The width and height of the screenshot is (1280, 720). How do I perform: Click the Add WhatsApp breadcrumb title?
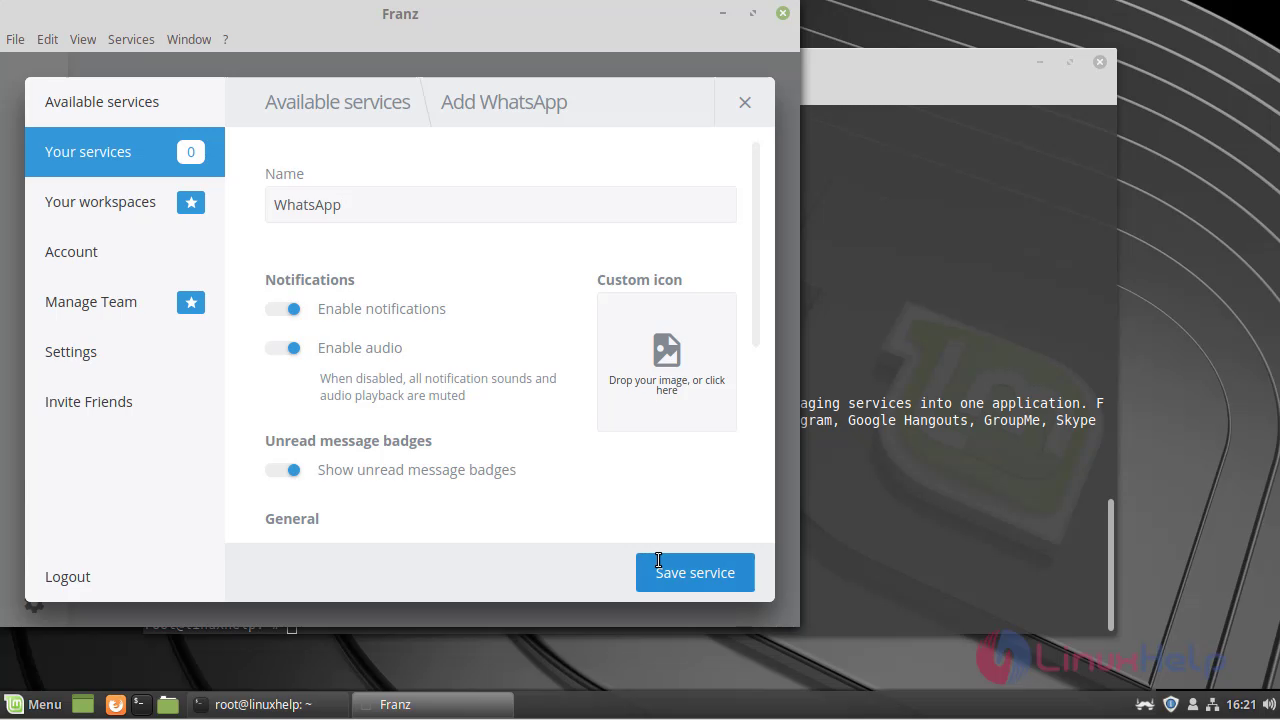tap(504, 102)
